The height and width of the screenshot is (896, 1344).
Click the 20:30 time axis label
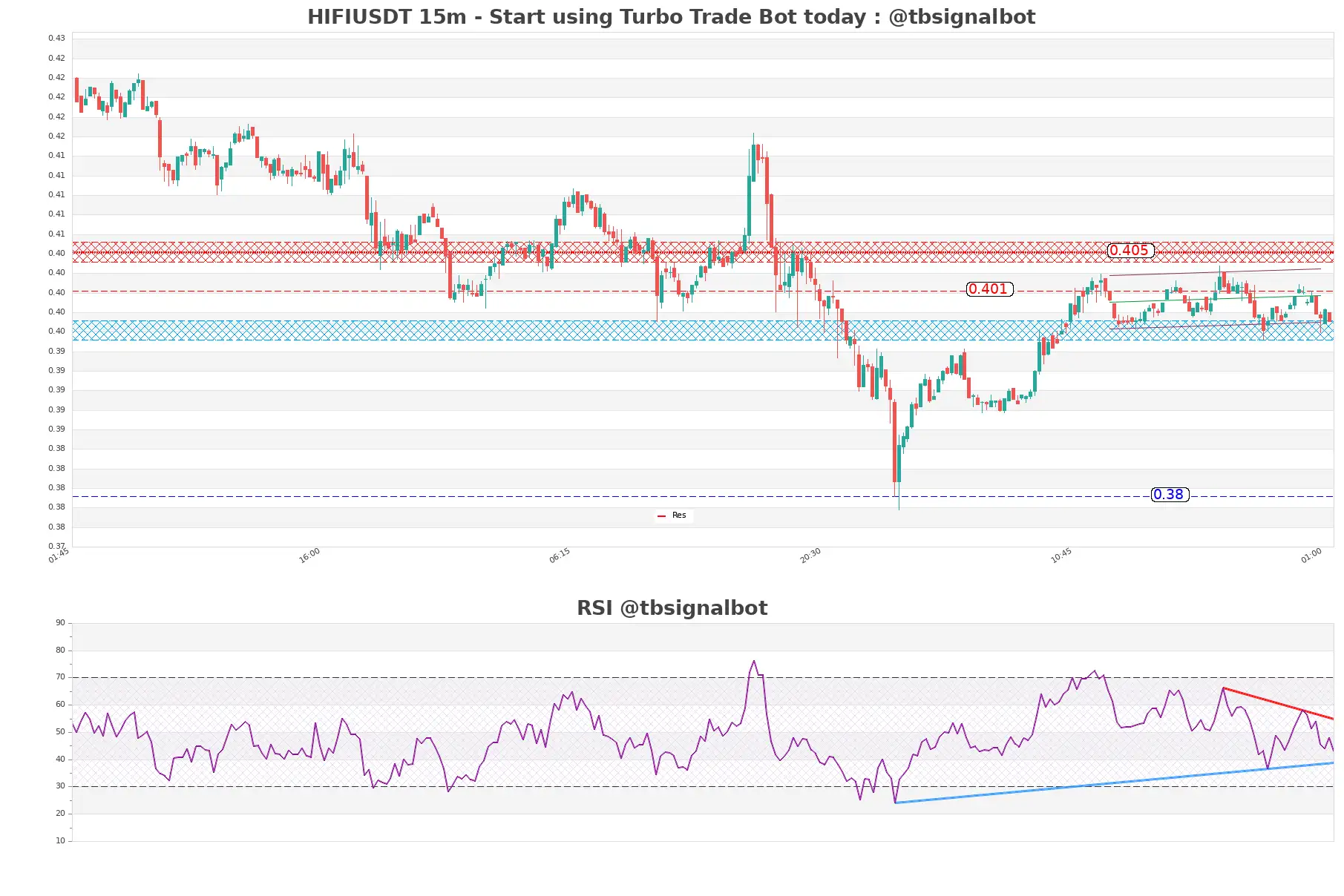pos(810,556)
